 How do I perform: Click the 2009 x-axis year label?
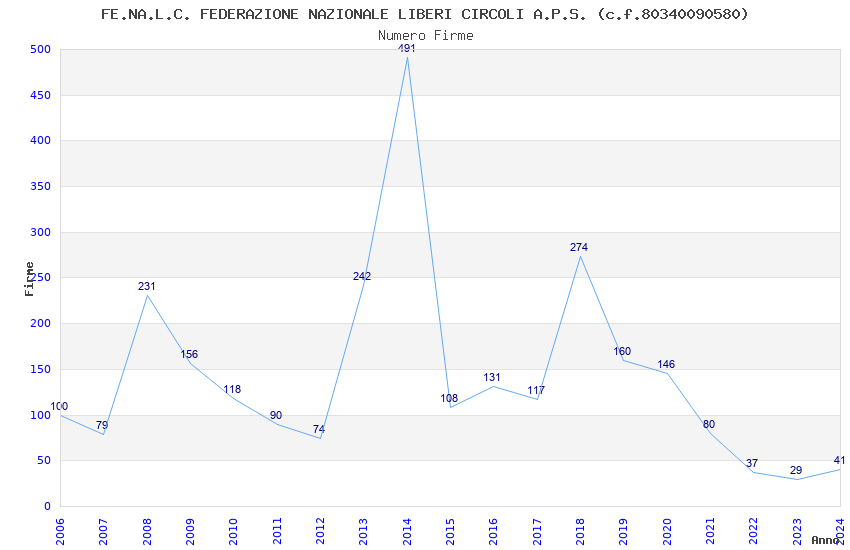pyautogui.click(x=190, y=532)
